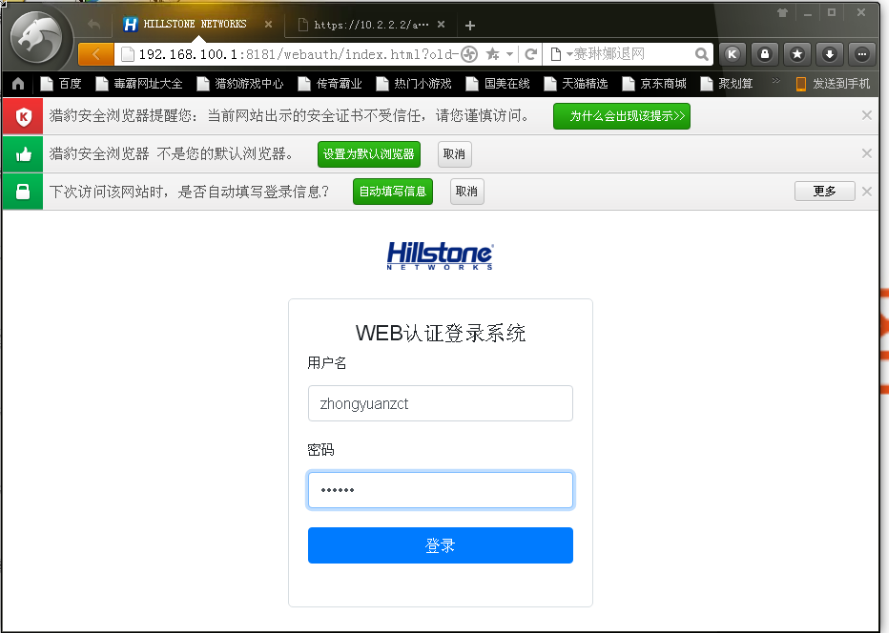The image size is (889, 633).
Task: Open the 百度 bookmark
Action: point(62,84)
